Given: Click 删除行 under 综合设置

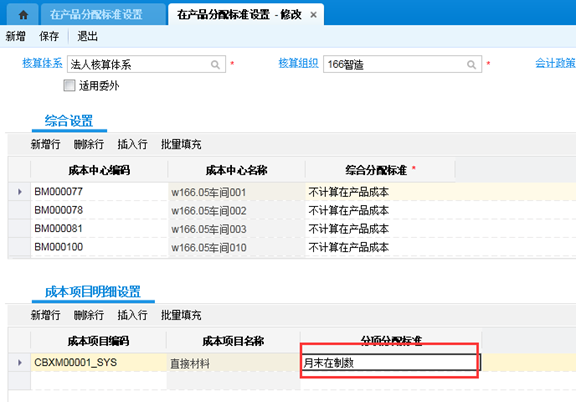Looking at the screenshot, I should point(89,144).
